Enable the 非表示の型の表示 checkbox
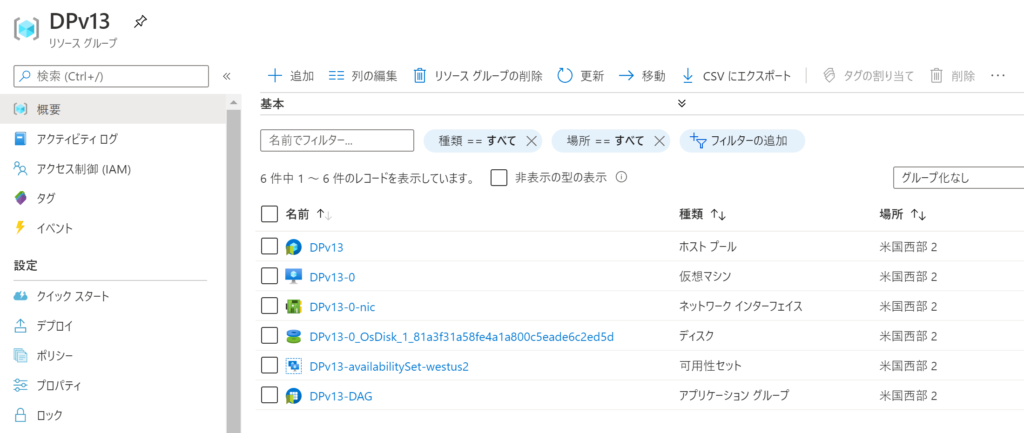The height and width of the screenshot is (433, 1024). pos(499,178)
